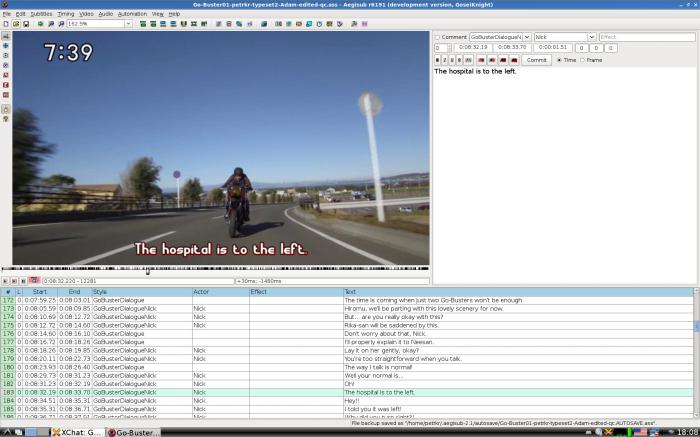Viewport: 700px width, 437px height.
Task: Click the start time field 0:08:32.19
Action: [x=473, y=48]
